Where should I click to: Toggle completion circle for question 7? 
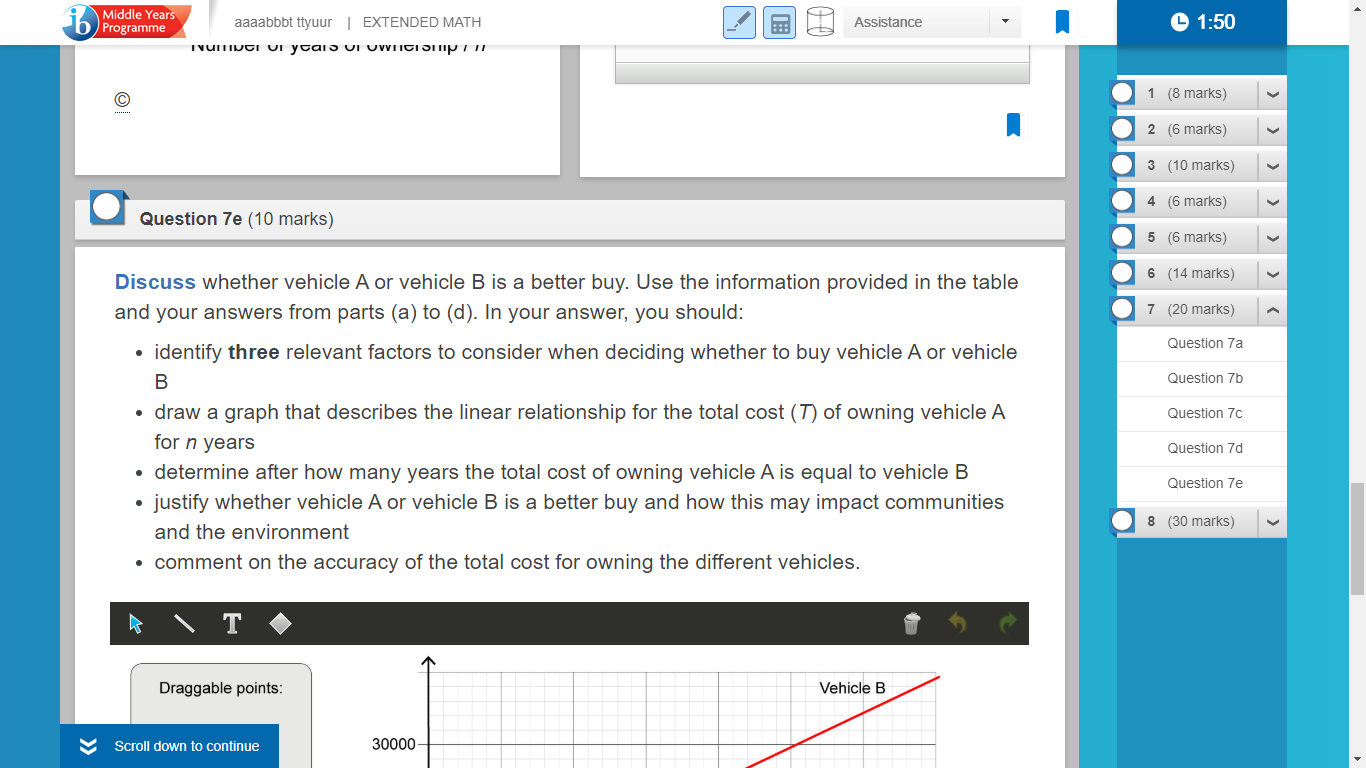tap(1123, 309)
